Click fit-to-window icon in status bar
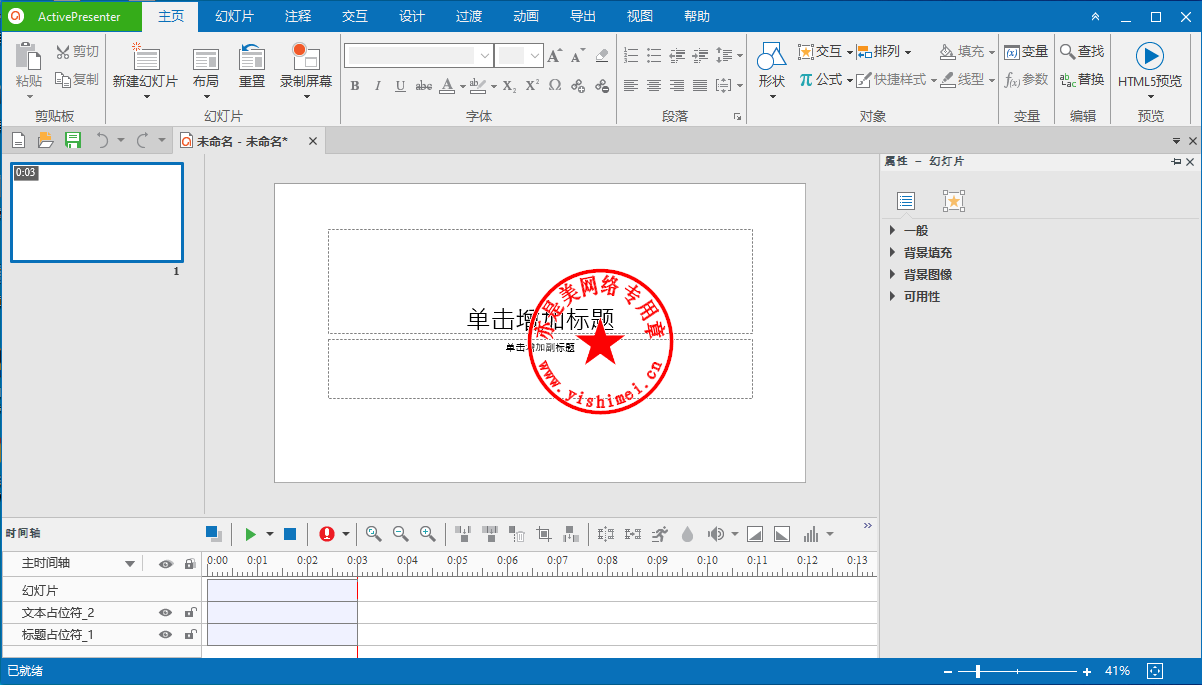Viewport: 1202px width, 685px height. coord(1156,671)
